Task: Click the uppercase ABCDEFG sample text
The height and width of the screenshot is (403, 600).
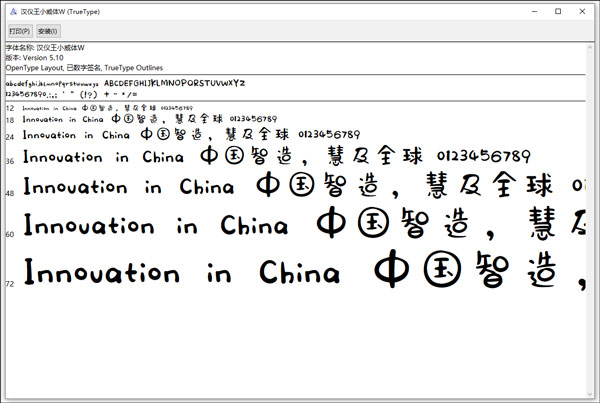Action: click(x=174, y=83)
